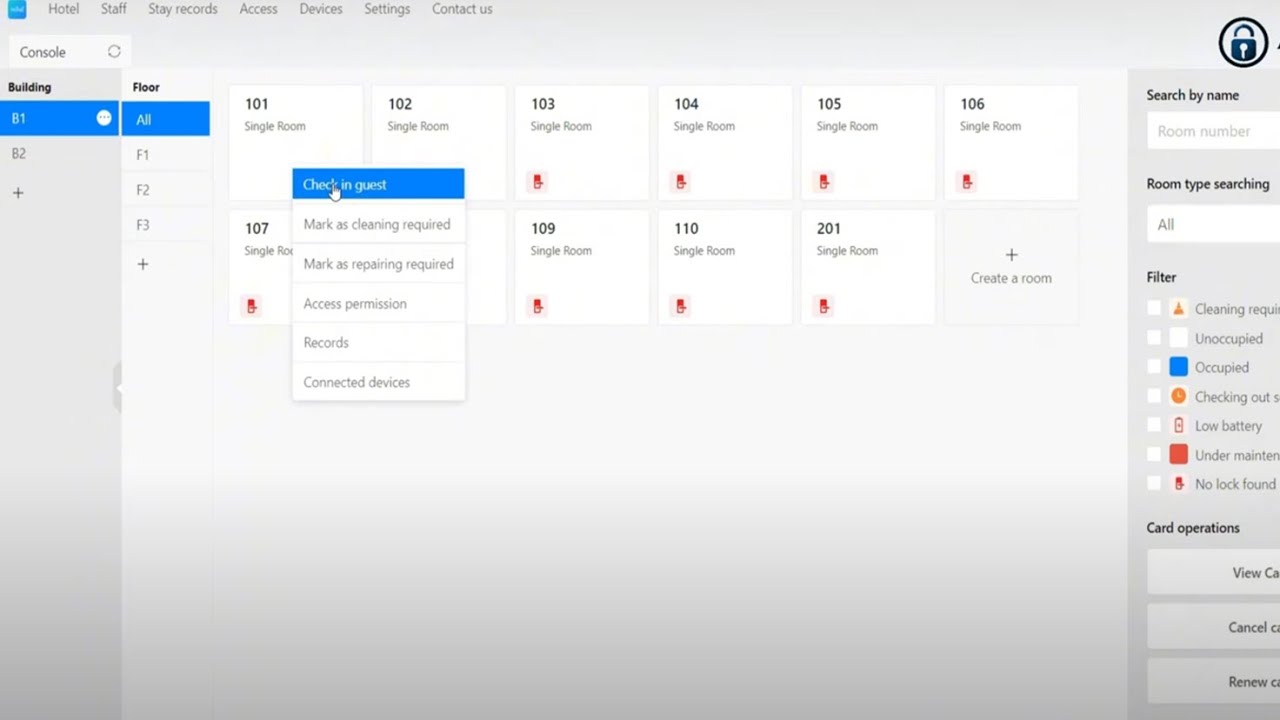
Task: Click the no-lock icon on room 104
Action: (x=681, y=182)
